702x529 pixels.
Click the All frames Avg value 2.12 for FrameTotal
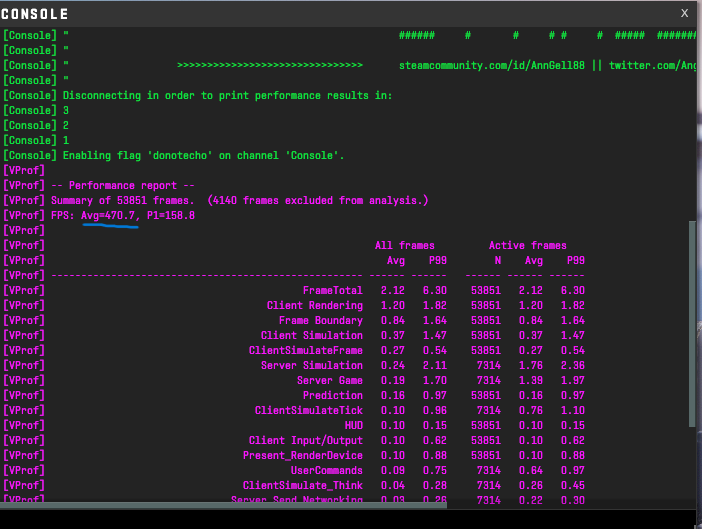point(393,290)
